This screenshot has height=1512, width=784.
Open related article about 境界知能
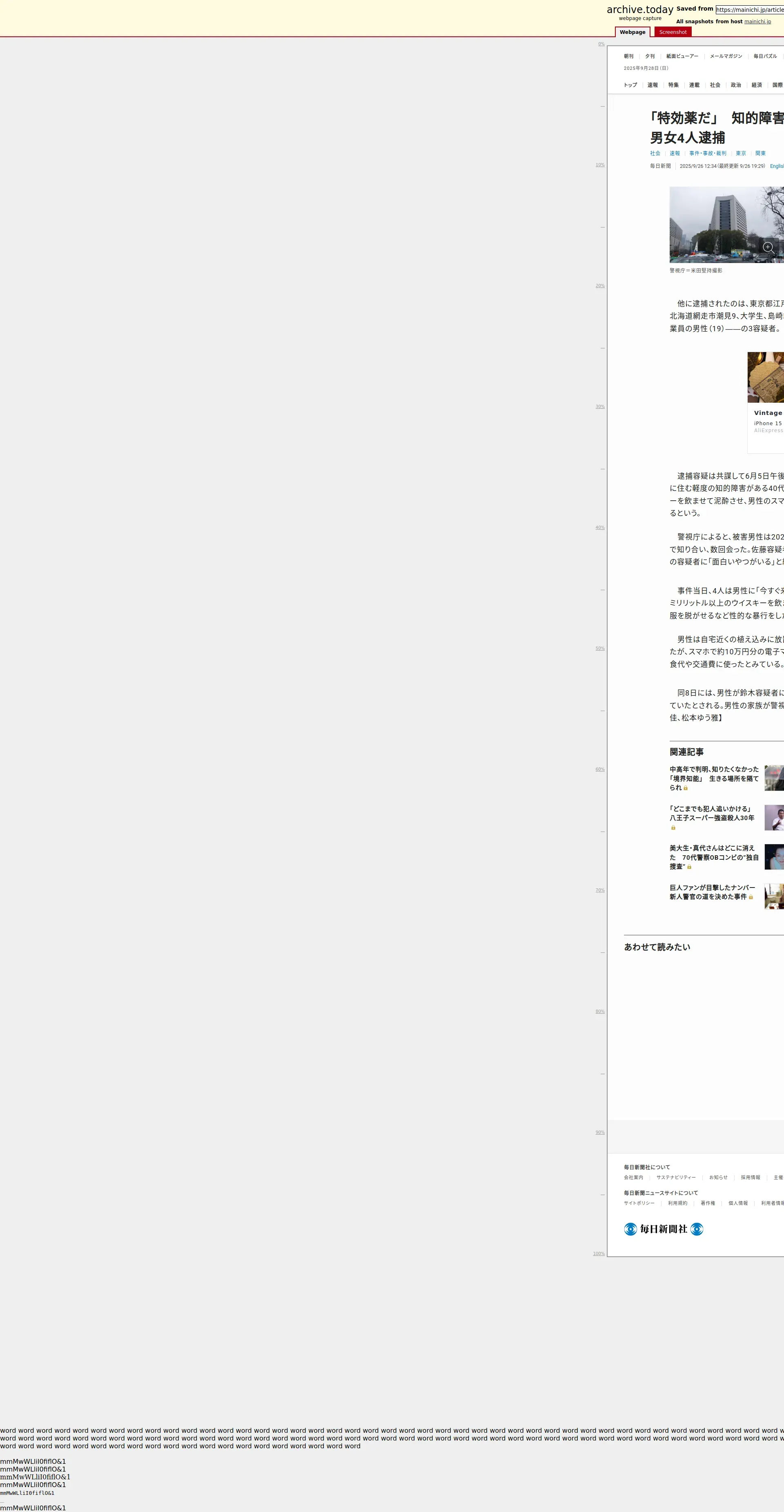click(x=714, y=778)
